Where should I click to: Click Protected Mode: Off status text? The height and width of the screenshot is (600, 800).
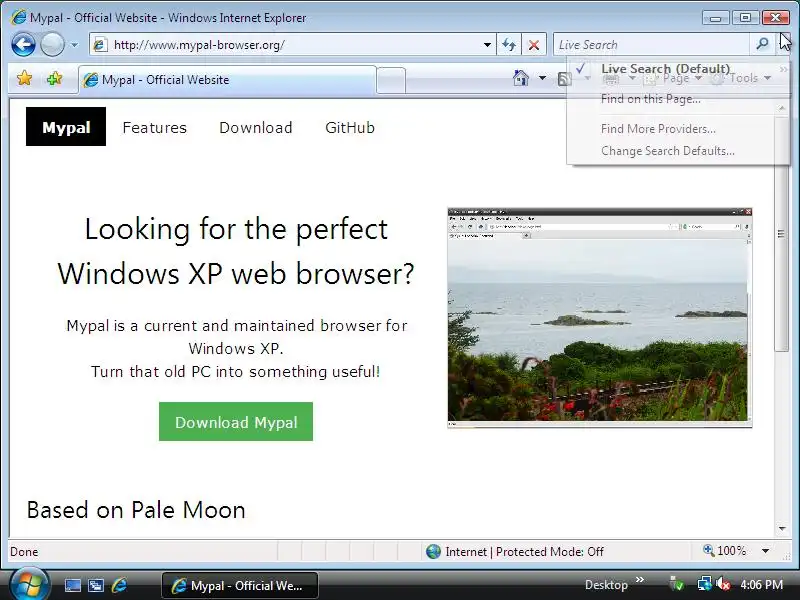[x=549, y=552]
